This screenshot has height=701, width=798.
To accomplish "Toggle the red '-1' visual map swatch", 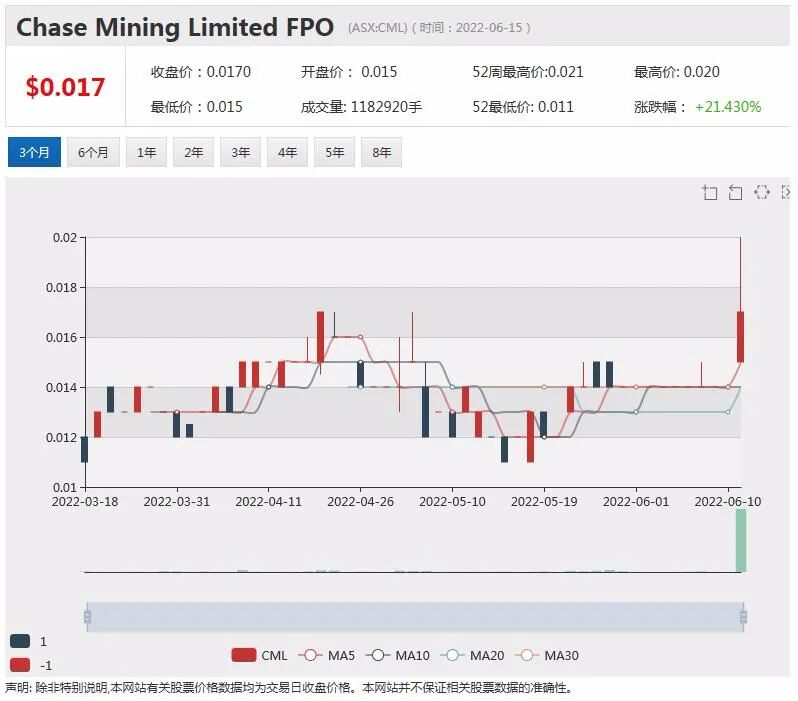I will pos(20,665).
